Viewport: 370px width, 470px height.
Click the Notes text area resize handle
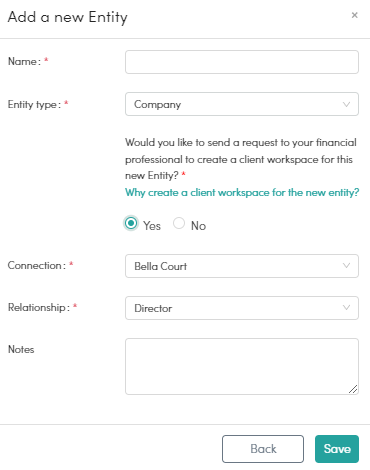click(353, 389)
